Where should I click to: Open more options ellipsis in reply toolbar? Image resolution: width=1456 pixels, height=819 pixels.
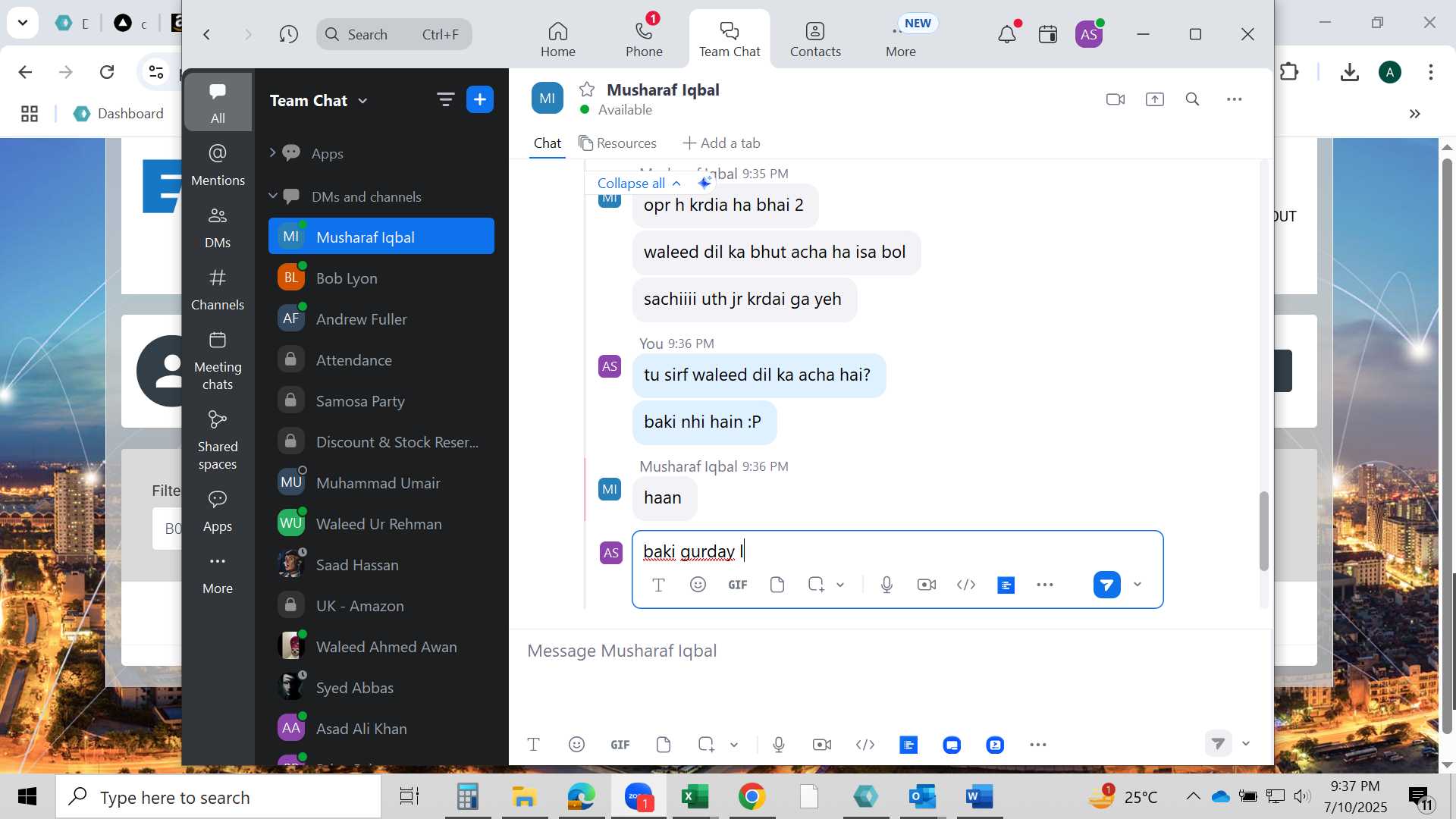tap(1044, 584)
